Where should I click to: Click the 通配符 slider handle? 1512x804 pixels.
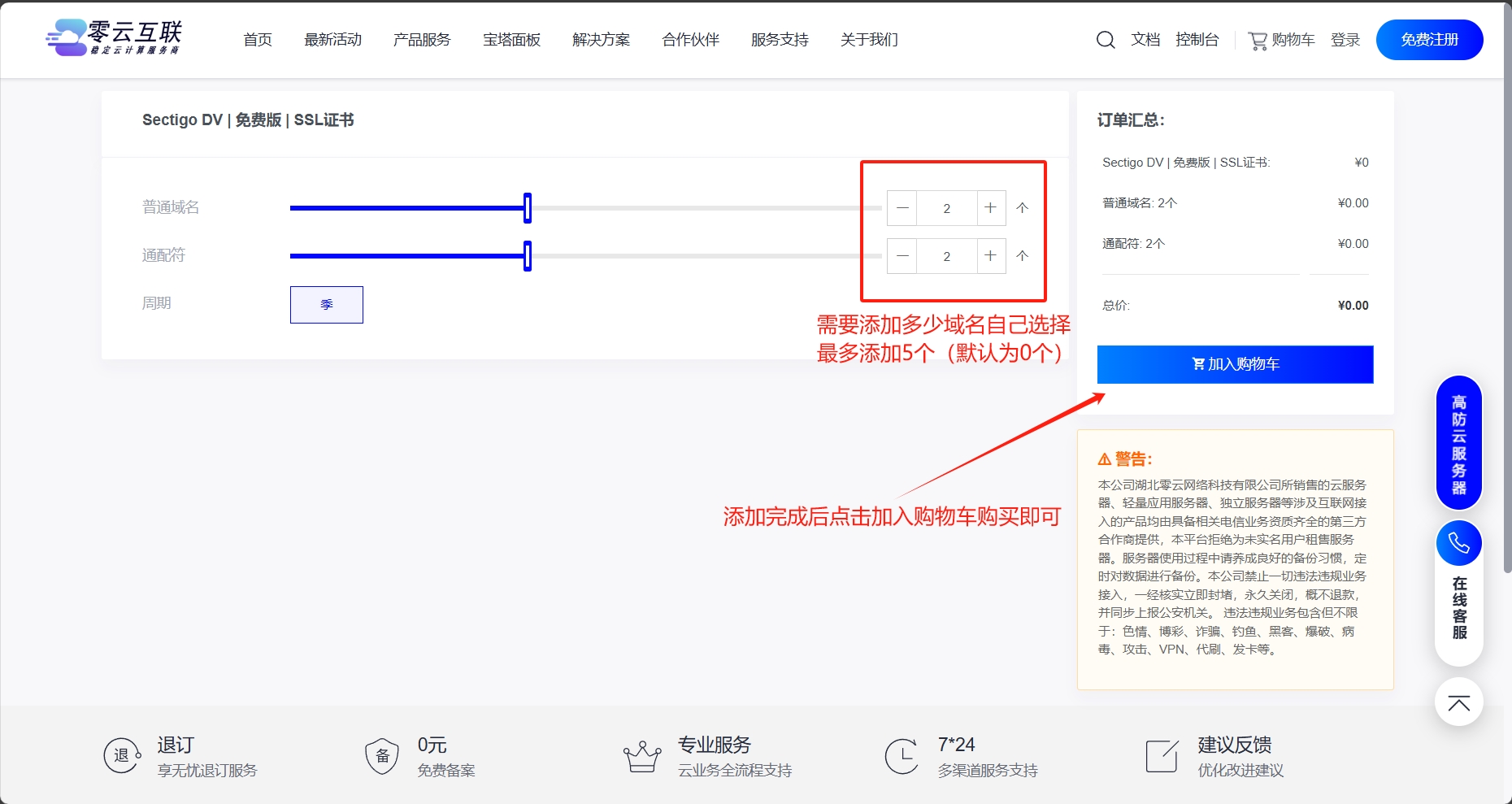(x=528, y=256)
